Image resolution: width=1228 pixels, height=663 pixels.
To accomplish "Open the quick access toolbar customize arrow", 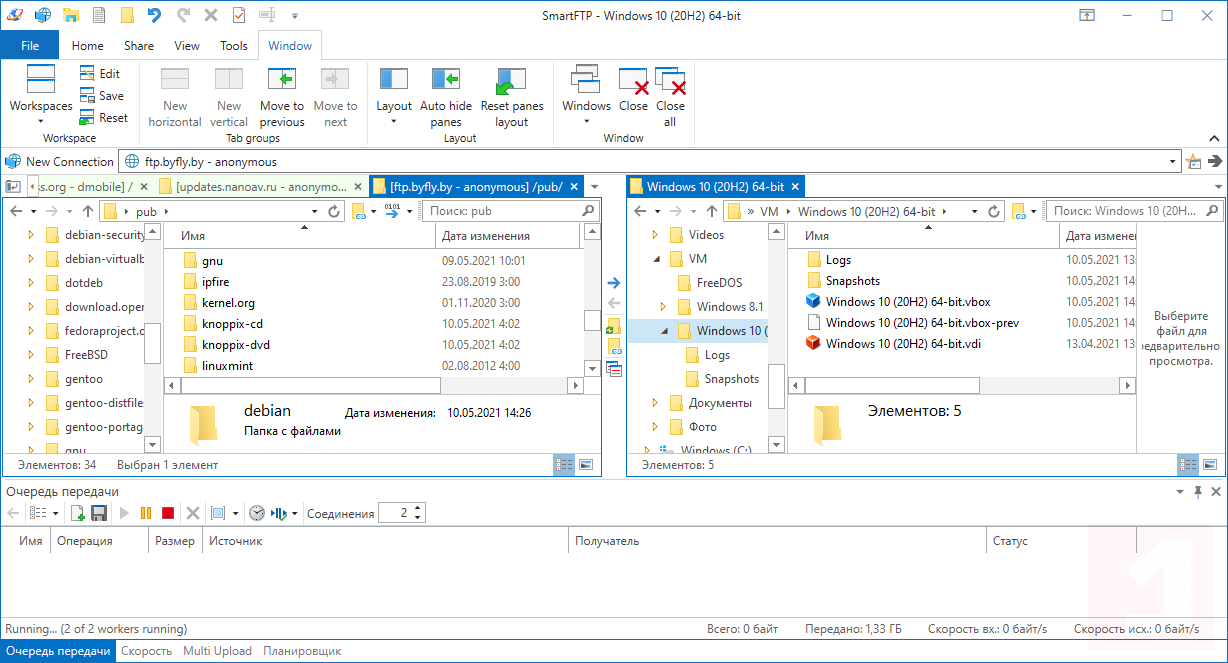I will pos(294,16).
